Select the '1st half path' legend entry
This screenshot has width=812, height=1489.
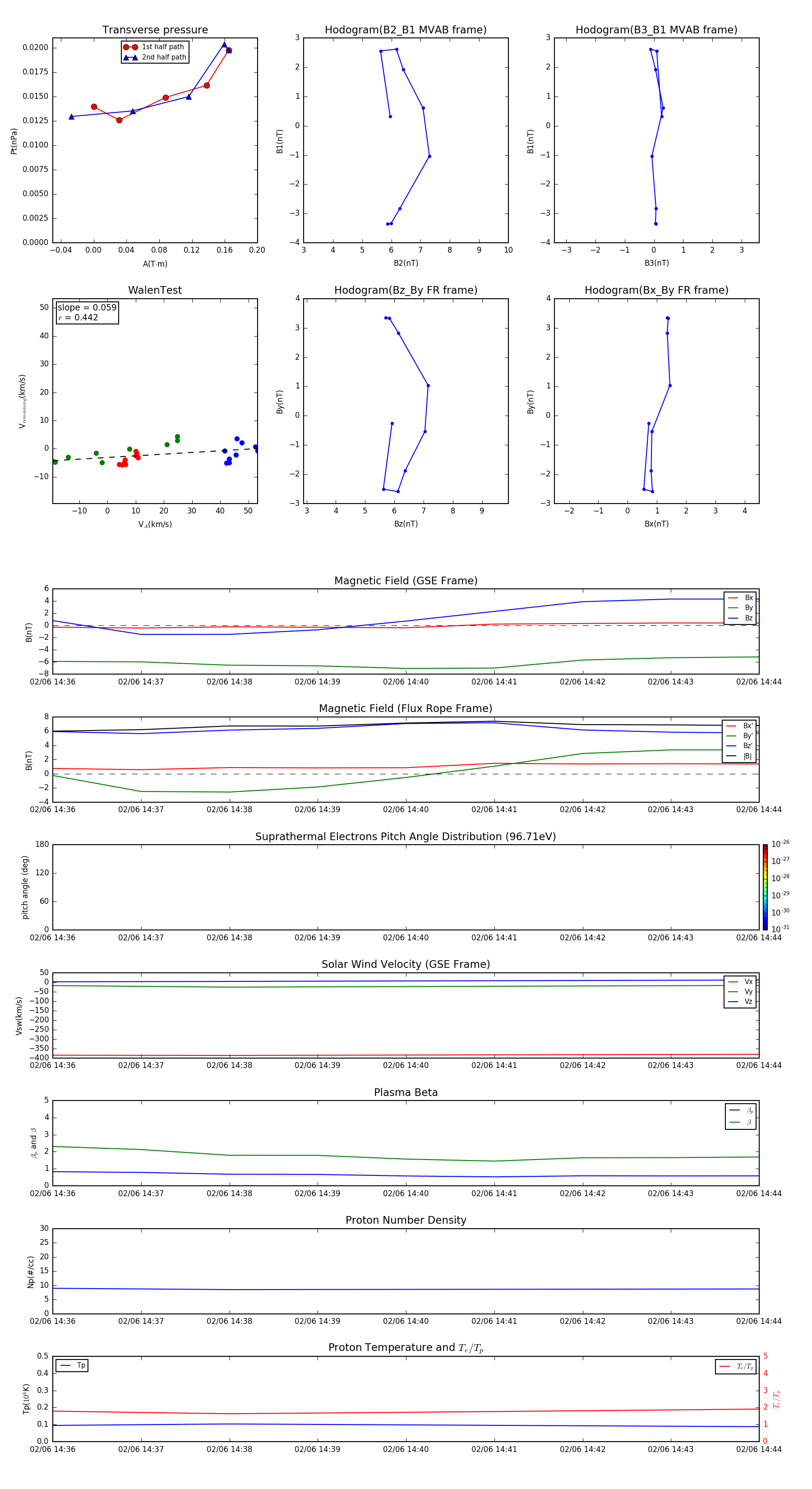pyautogui.click(x=155, y=47)
